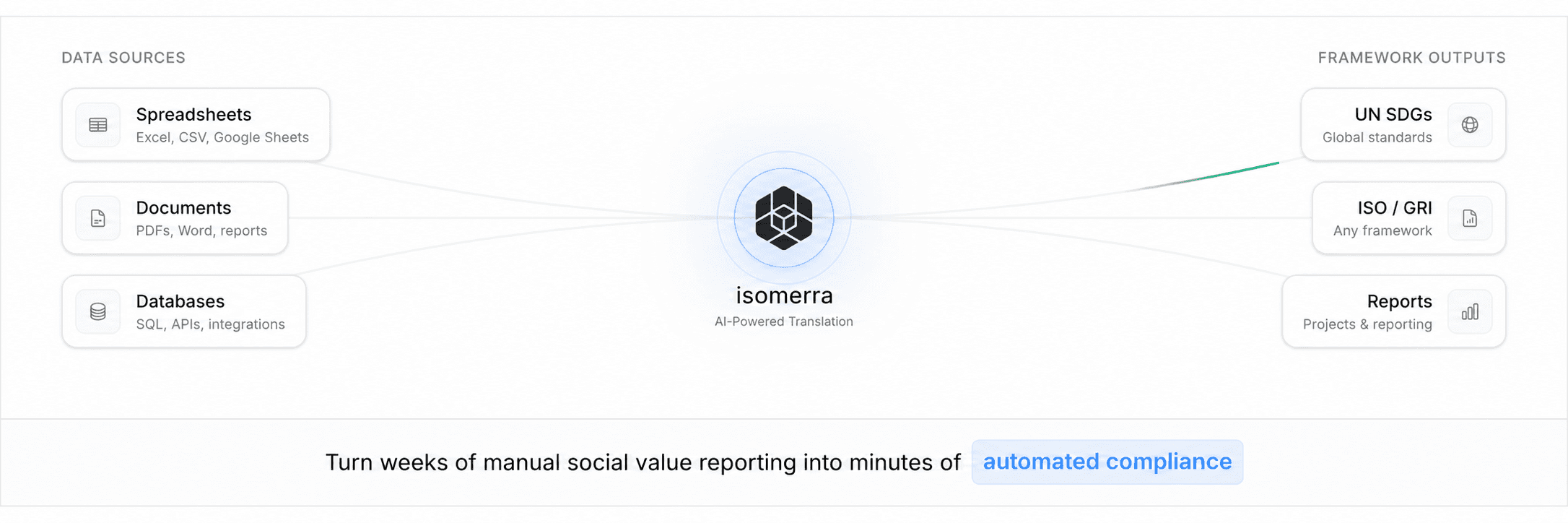Click 'Any framework' subtitle
1568x523 pixels.
[1382, 230]
